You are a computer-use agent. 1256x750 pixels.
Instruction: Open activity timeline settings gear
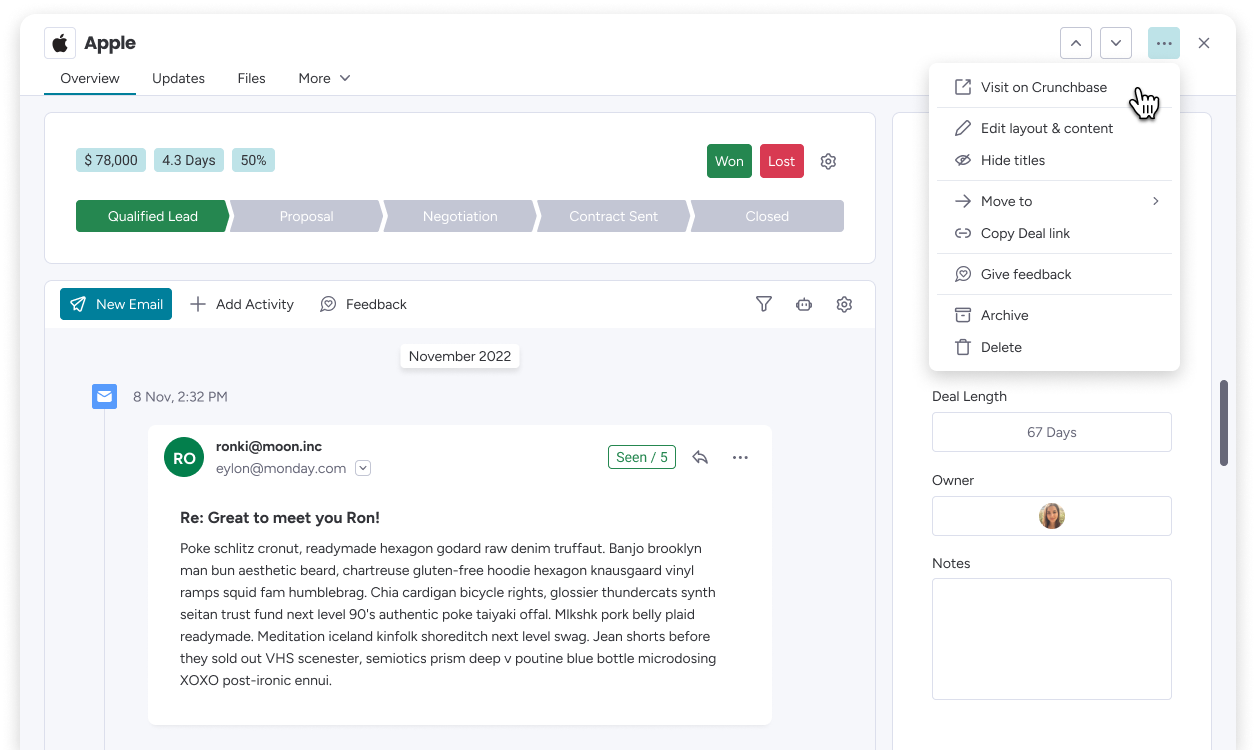coord(844,304)
